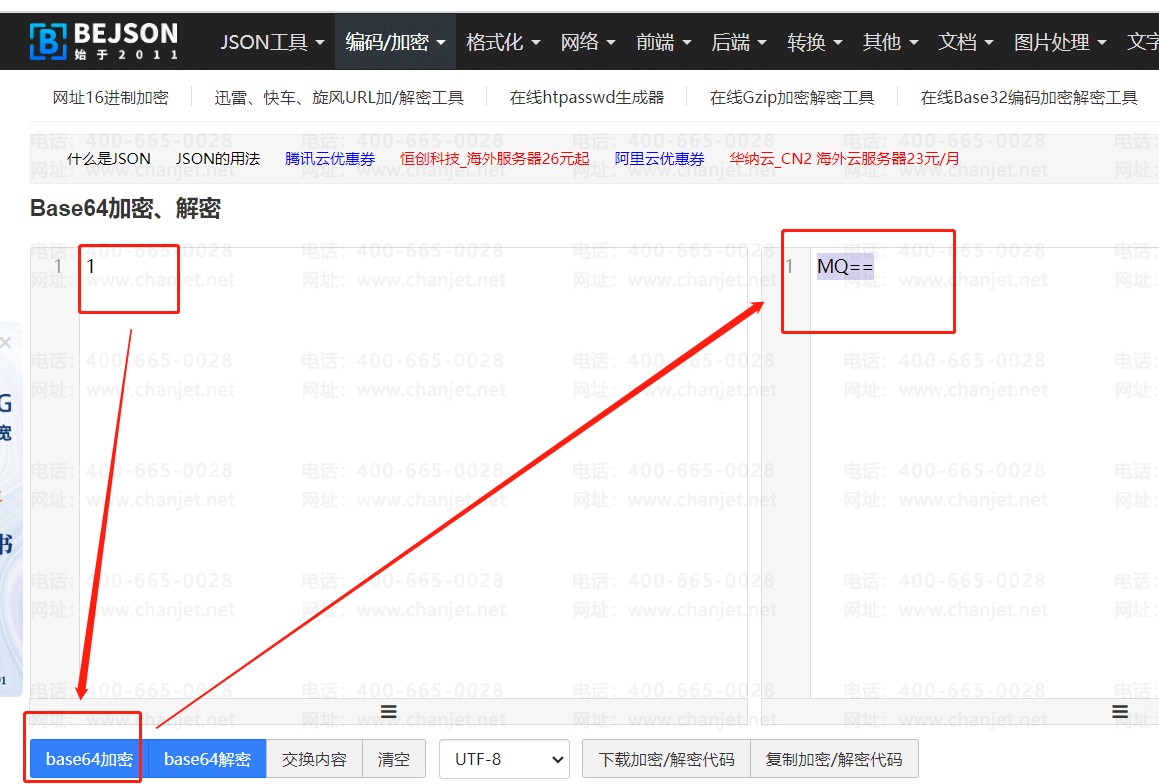Screen dimensions: 1159x784
Task: Go to 网址16进制加密 tool
Action: [x=111, y=98]
